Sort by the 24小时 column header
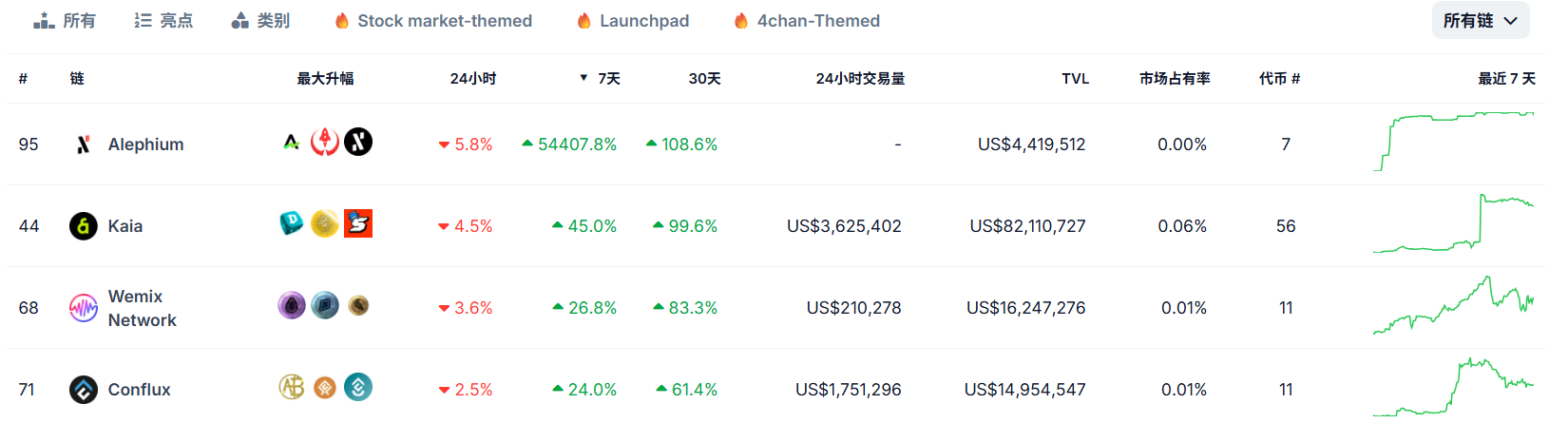This screenshot has height=423, width=1568. click(x=472, y=79)
